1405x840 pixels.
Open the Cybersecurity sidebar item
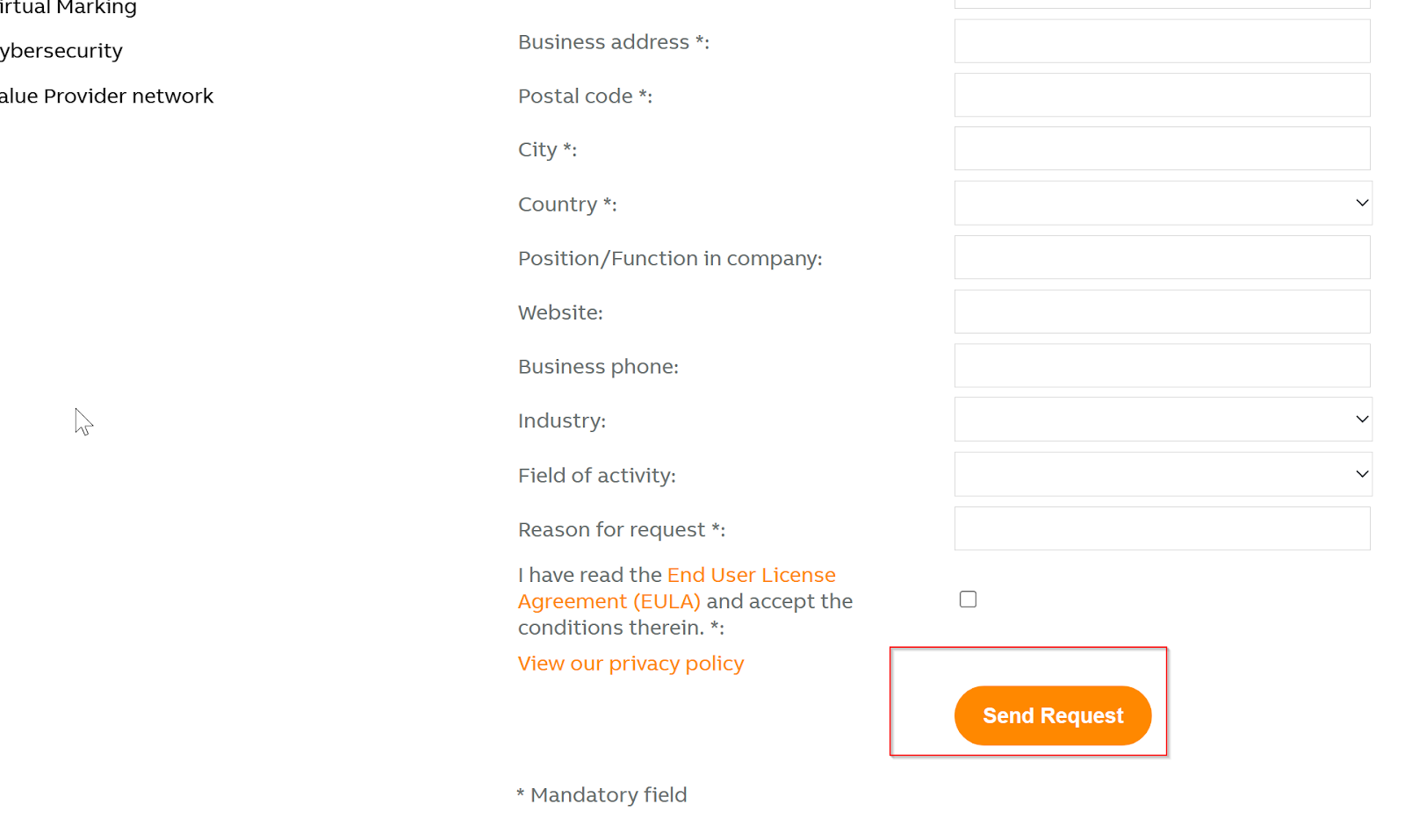[61, 51]
